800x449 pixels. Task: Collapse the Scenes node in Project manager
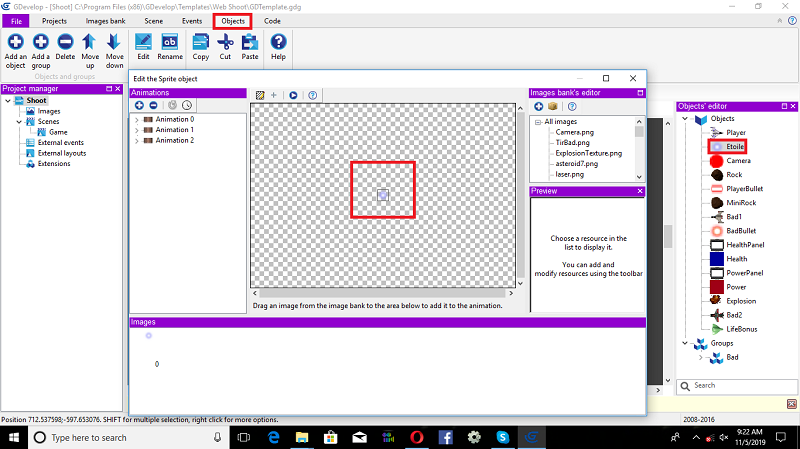[19, 122]
